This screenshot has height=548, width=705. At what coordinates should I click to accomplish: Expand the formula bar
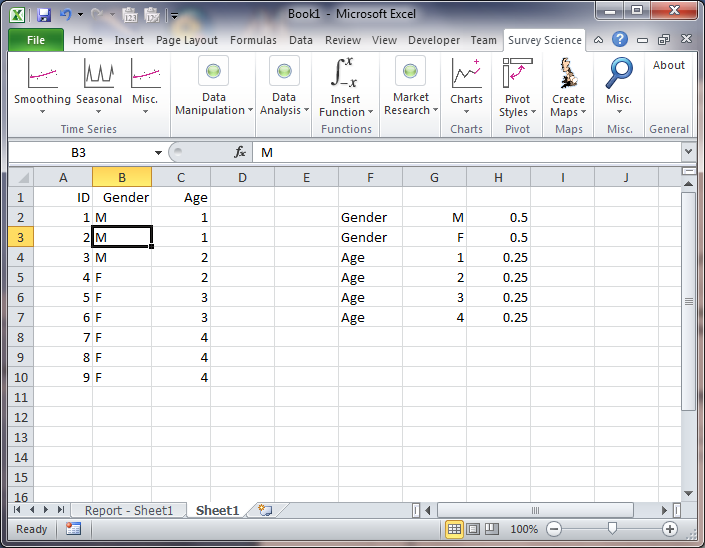pos(688,152)
